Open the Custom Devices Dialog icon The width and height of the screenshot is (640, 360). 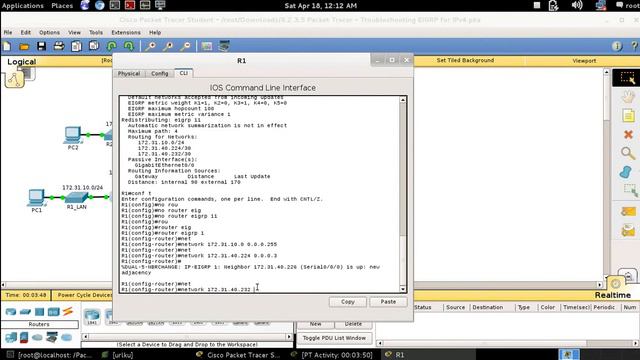[x=224, y=46]
